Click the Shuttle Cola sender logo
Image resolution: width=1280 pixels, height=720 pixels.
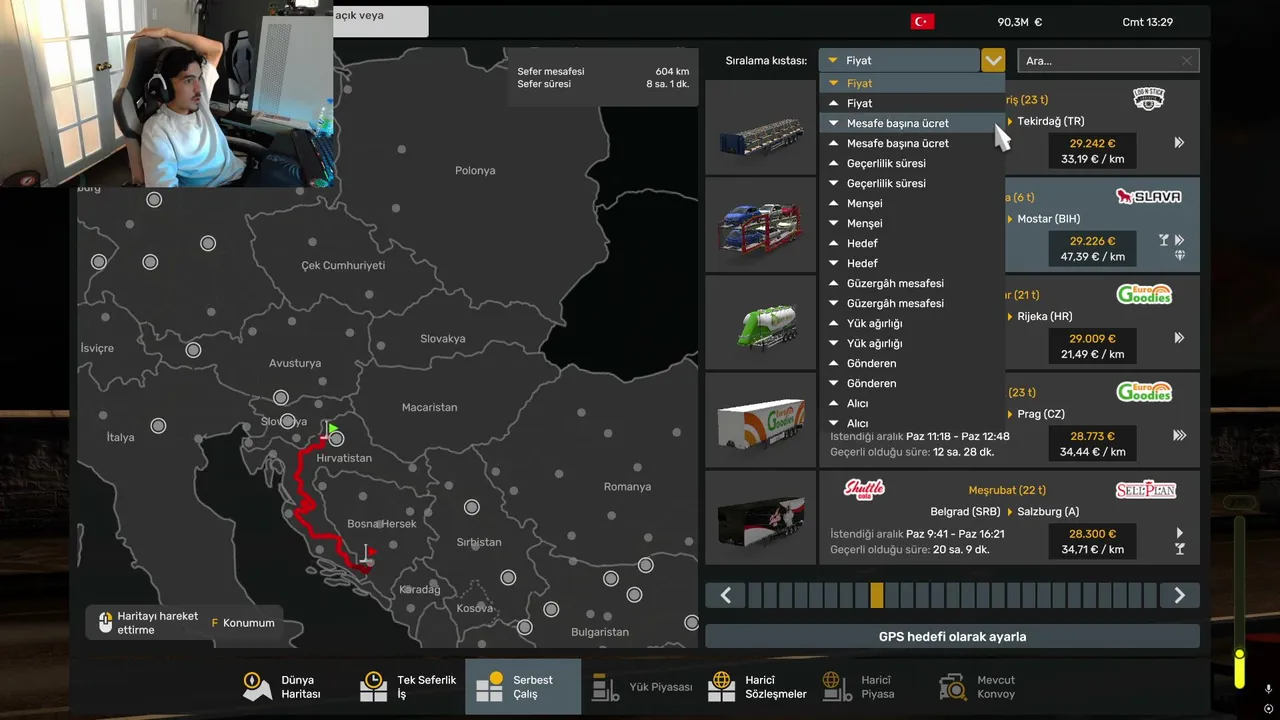[864, 490]
